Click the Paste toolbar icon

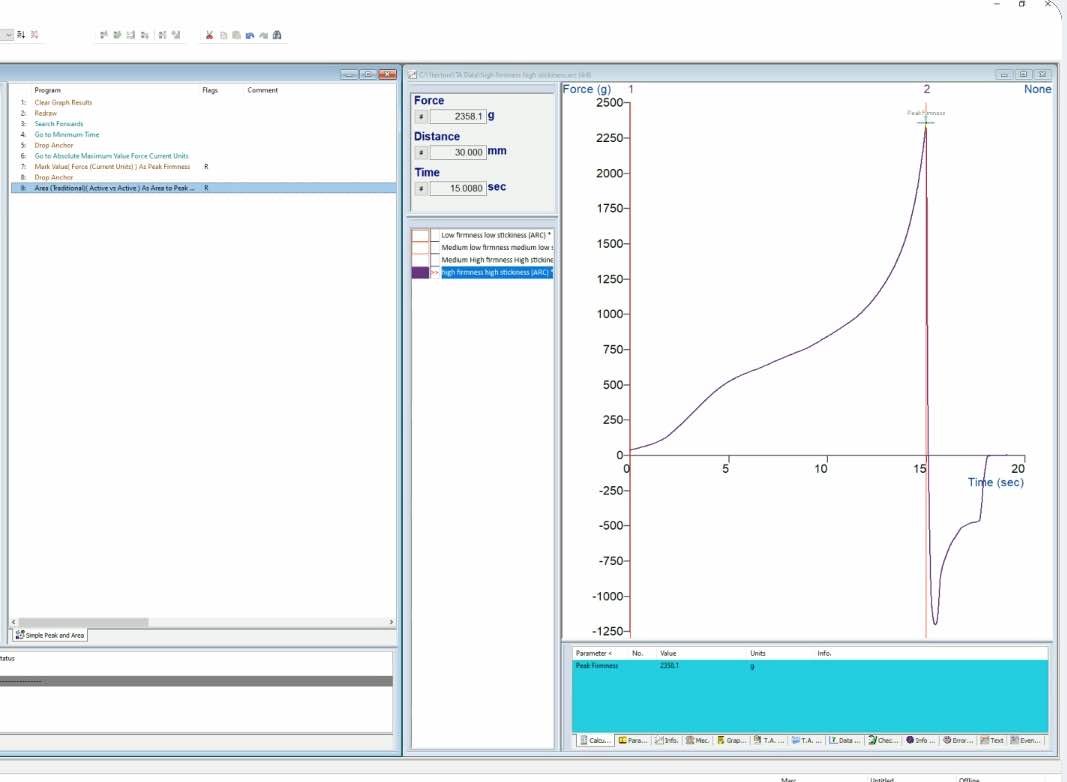236,35
